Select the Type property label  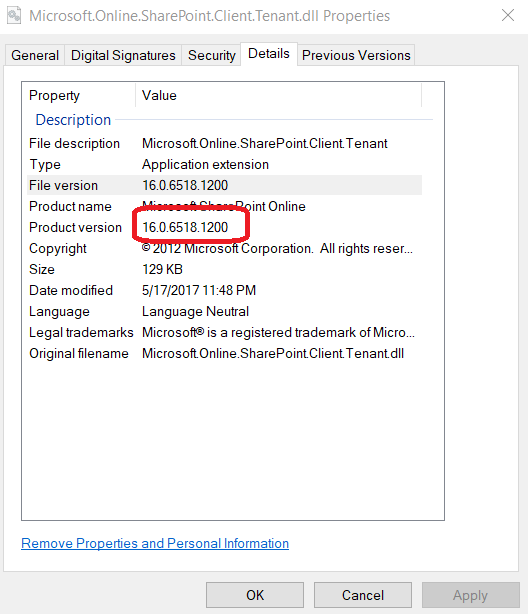pos(45,164)
